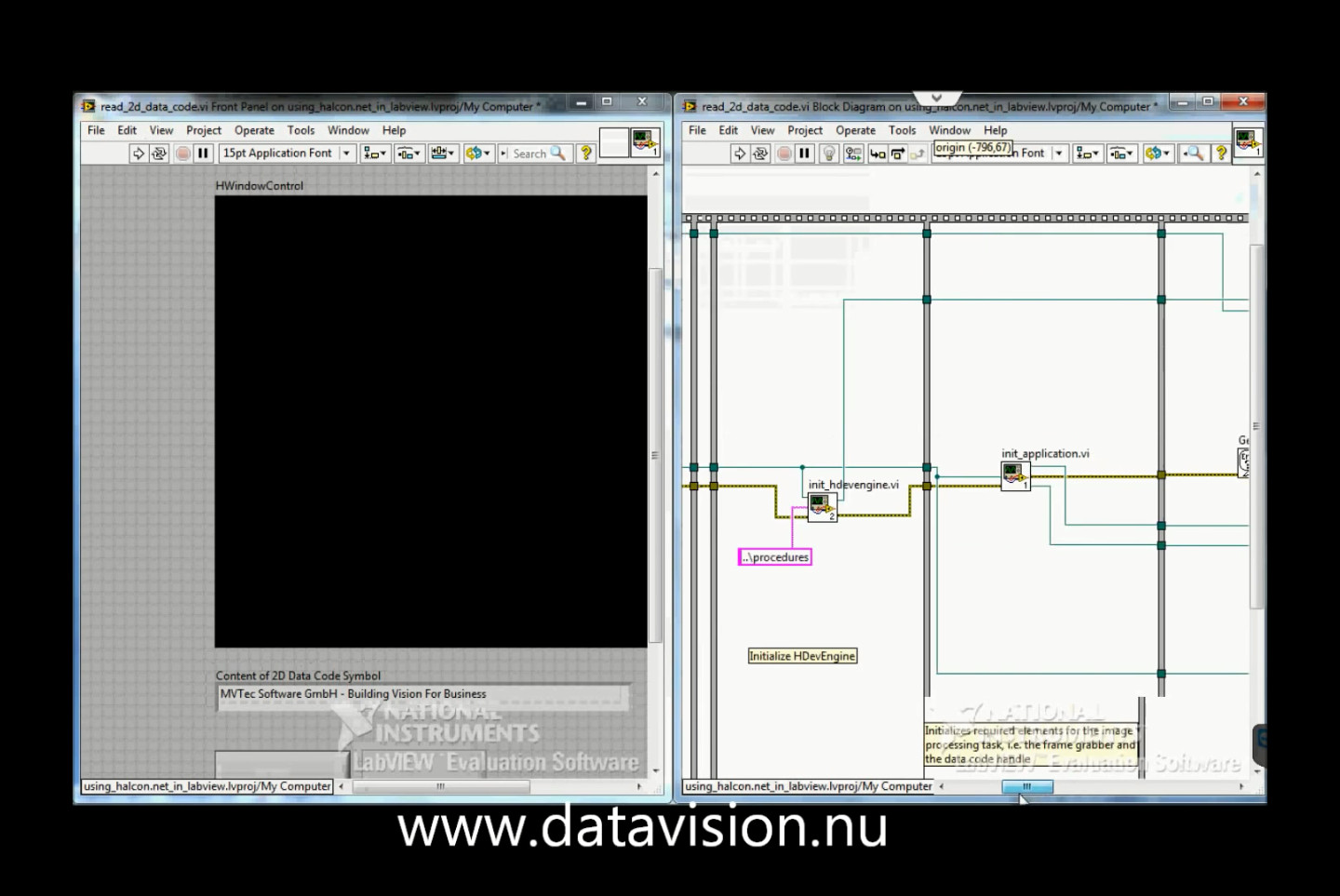Screen dimensions: 1340x896
Task: Open Distribute Objects menu in Block Diagram
Action: (x=1121, y=154)
